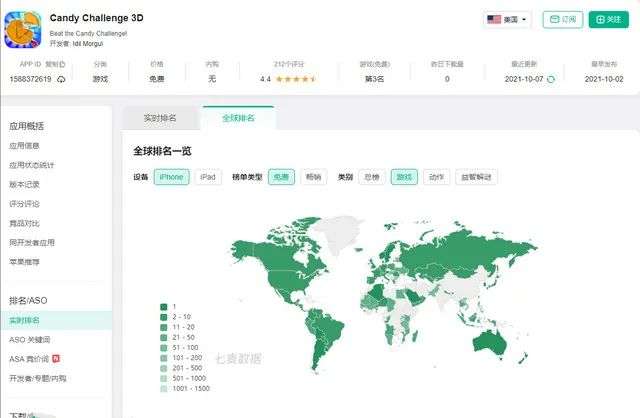
Task: Choose the 总榜 category filter
Action: [x=371, y=177]
